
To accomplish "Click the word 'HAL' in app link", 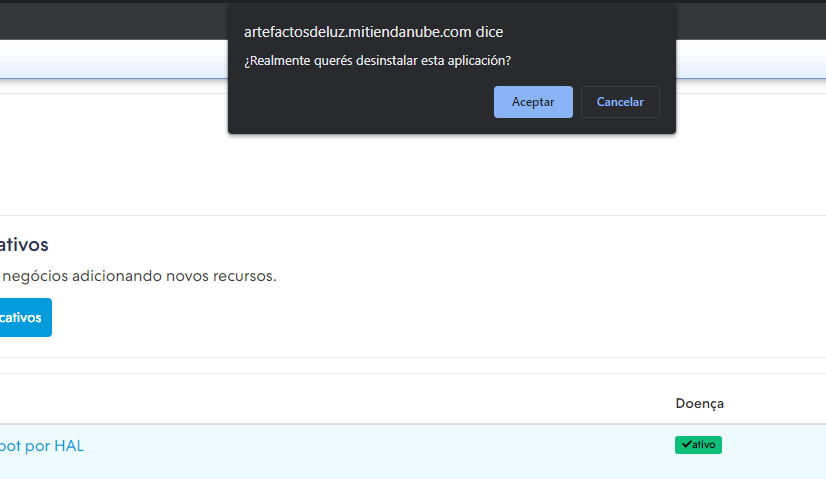I will [x=69, y=446].
